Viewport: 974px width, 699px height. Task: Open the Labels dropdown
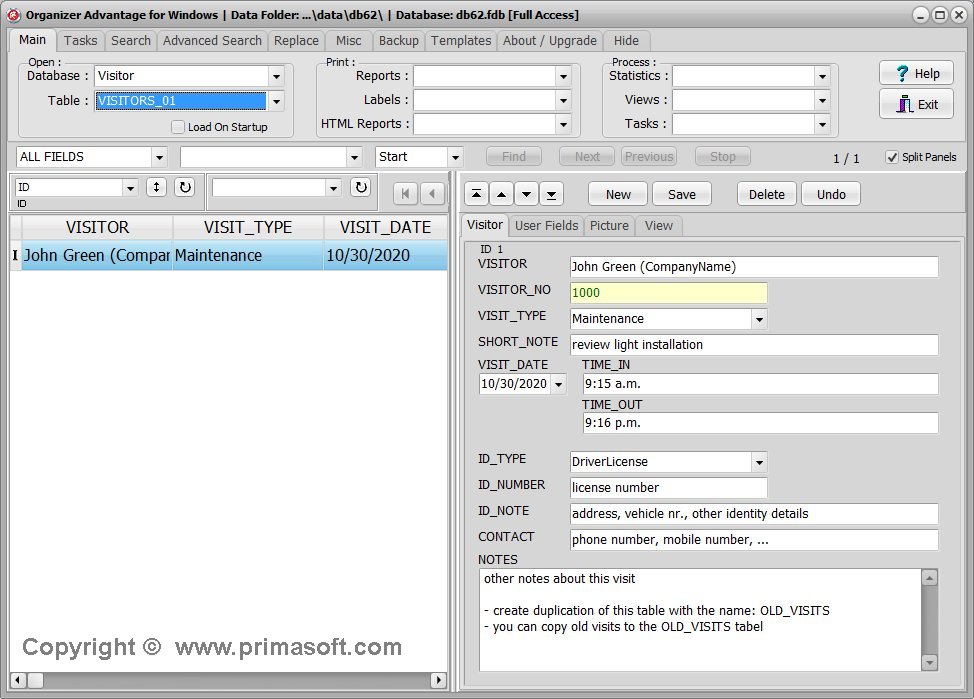pyautogui.click(x=563, y=100)
